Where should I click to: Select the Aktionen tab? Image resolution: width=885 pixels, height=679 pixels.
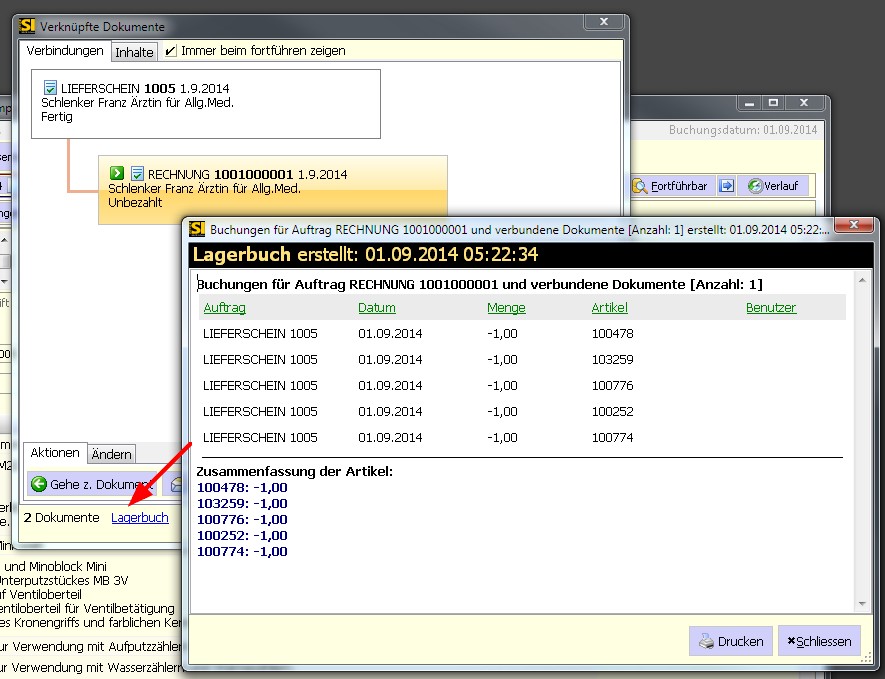55,453
